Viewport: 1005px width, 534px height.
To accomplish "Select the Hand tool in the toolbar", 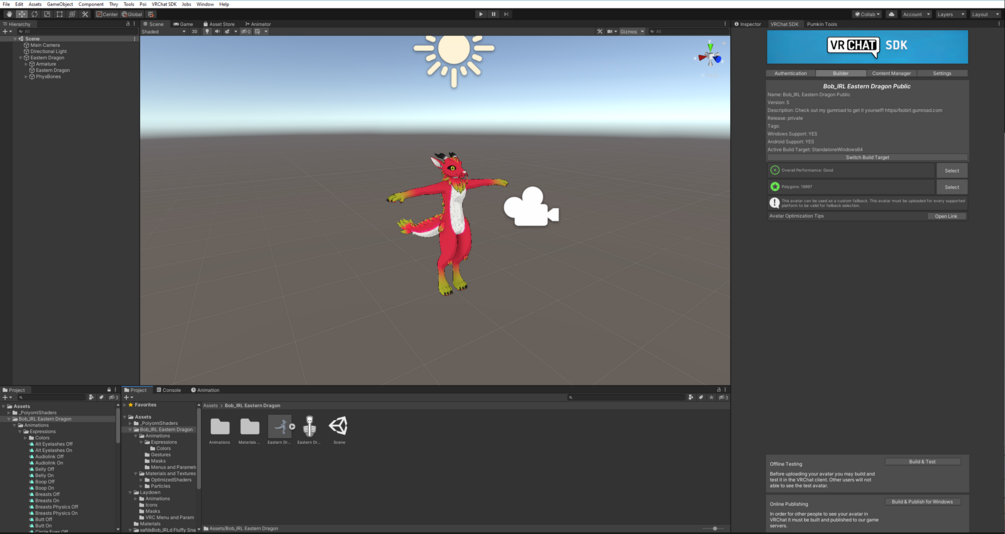I will [x=9, y=14].
